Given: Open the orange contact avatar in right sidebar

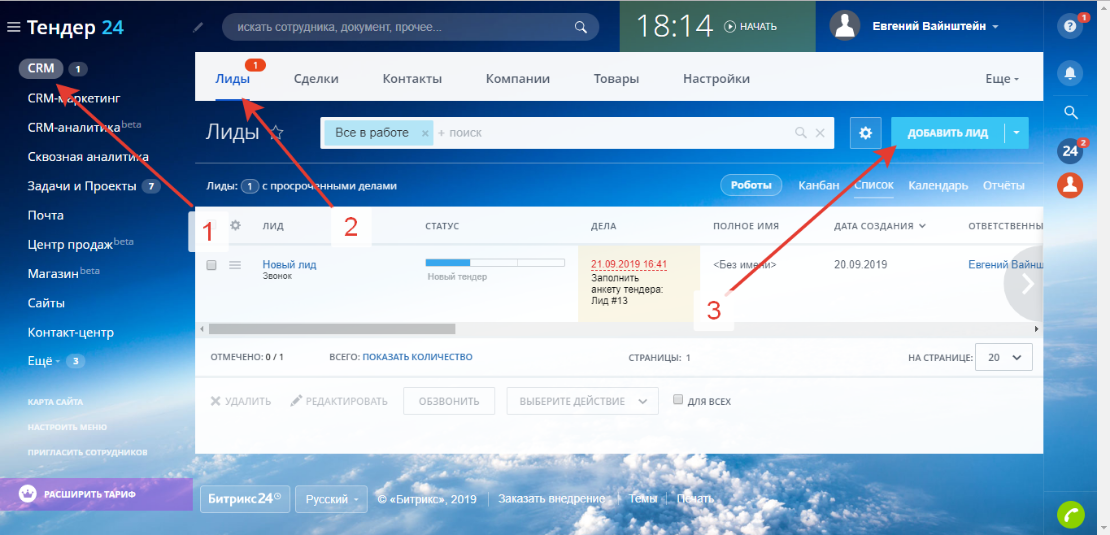Looking at the screenshot, I should [1070, 185].
